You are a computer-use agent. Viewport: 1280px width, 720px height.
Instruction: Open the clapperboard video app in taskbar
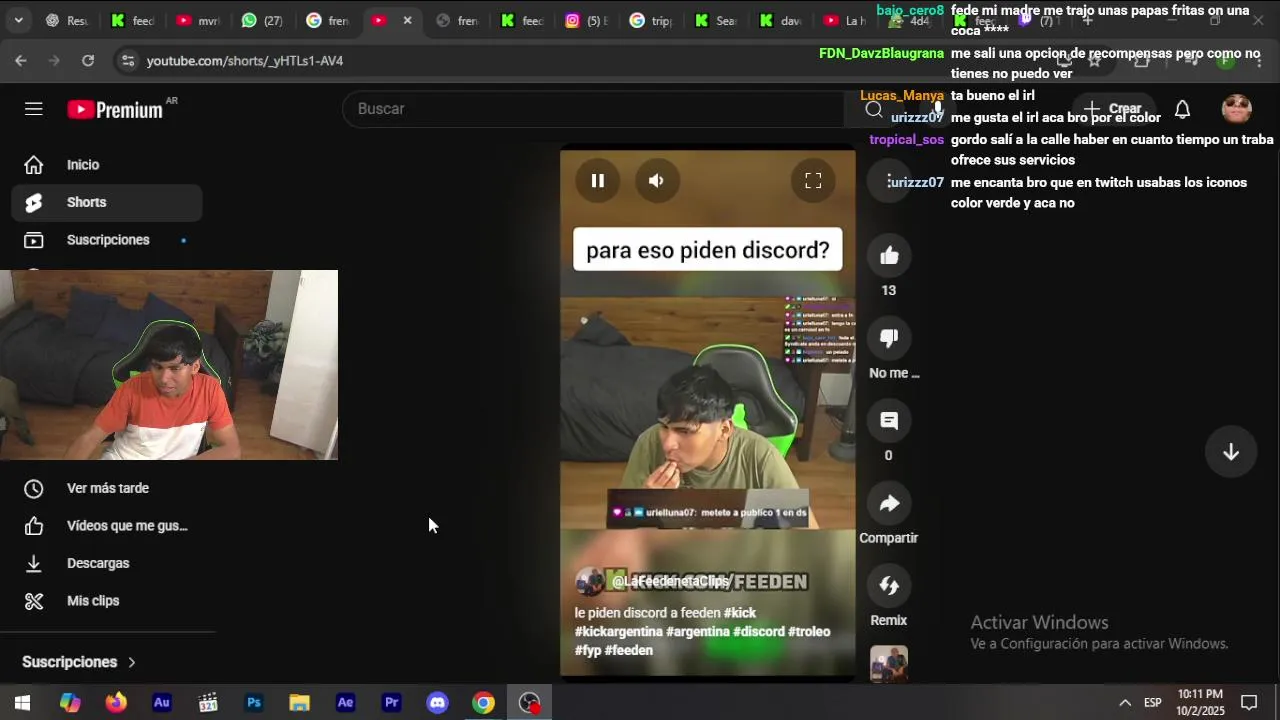click(208, 703)
